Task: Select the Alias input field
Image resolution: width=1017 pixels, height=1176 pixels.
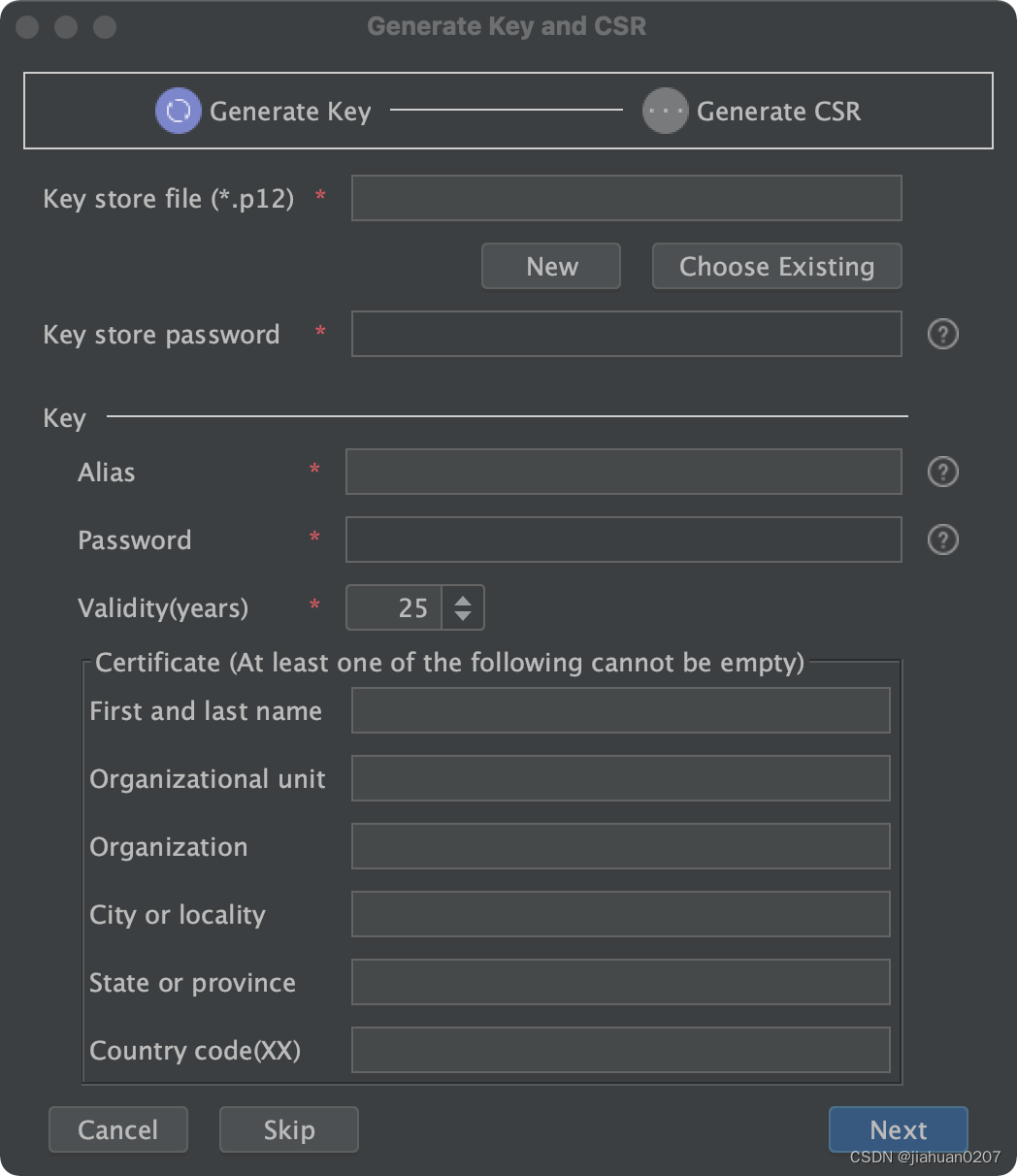Action: click(624, 472)
